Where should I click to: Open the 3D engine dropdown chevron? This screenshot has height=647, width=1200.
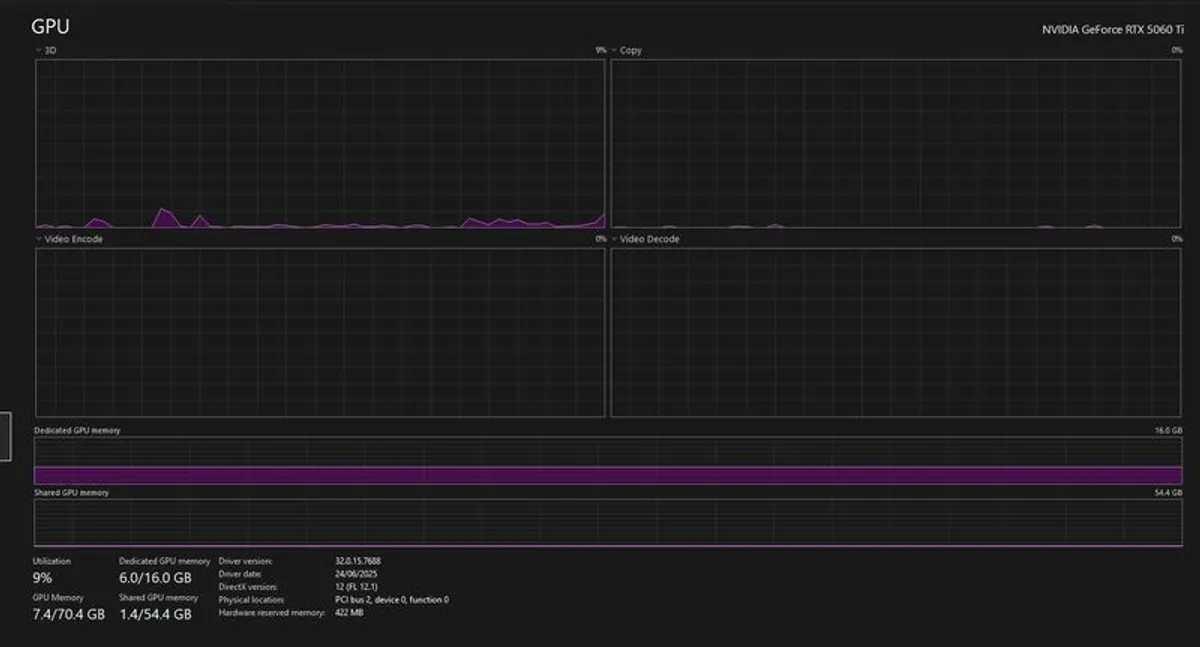pyautogui.click(x=39, y=50)
